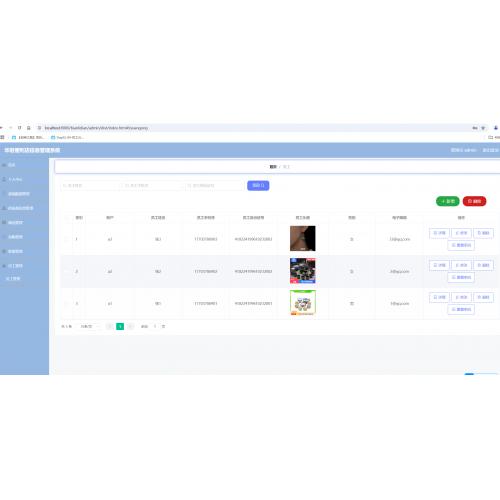Screen dimensions: 500x500
Task: Click the bookmark star in address bar
Action: pyautogui.click(x=483, y=128)
